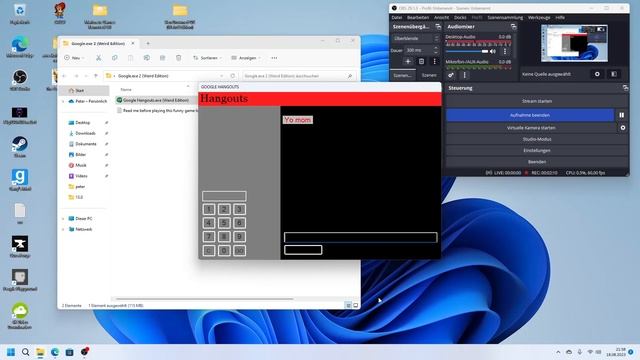Open the Hilfe menu in OBS

[560, 18]
